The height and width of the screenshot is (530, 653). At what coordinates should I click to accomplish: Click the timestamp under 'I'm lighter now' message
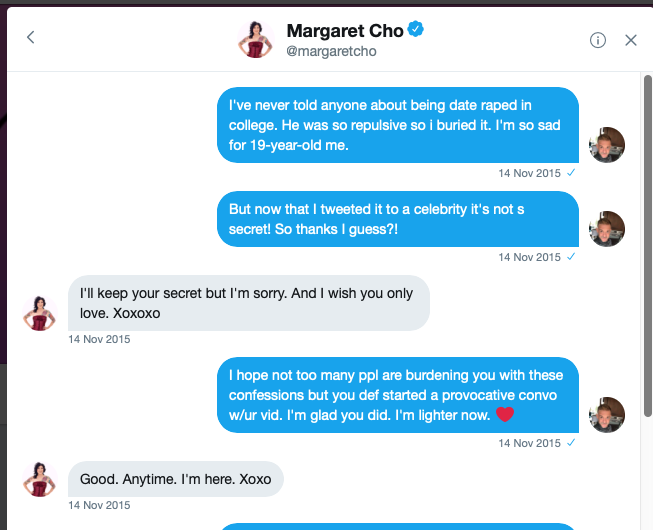click(x=529, y=442)
